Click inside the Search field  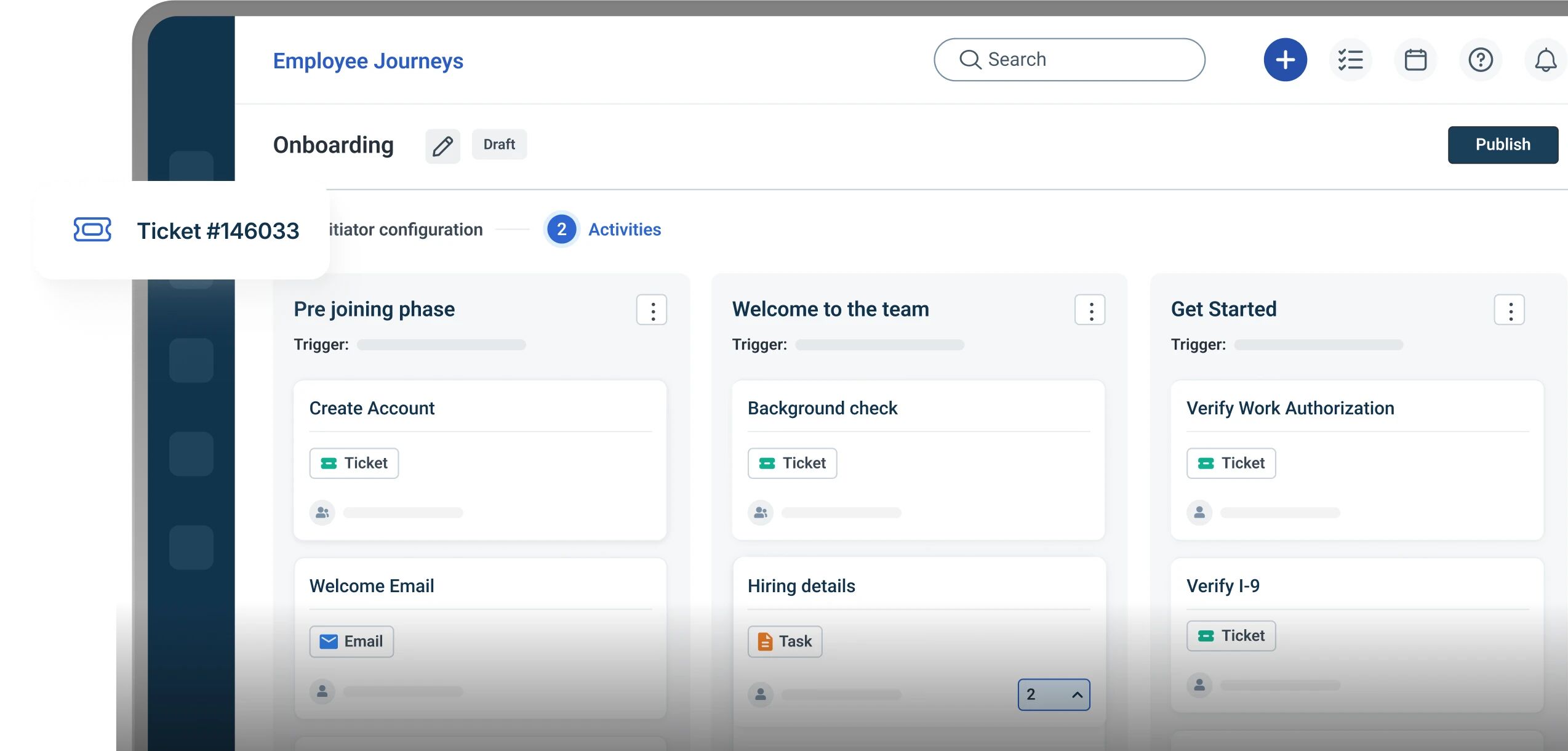coord(1070,60)
